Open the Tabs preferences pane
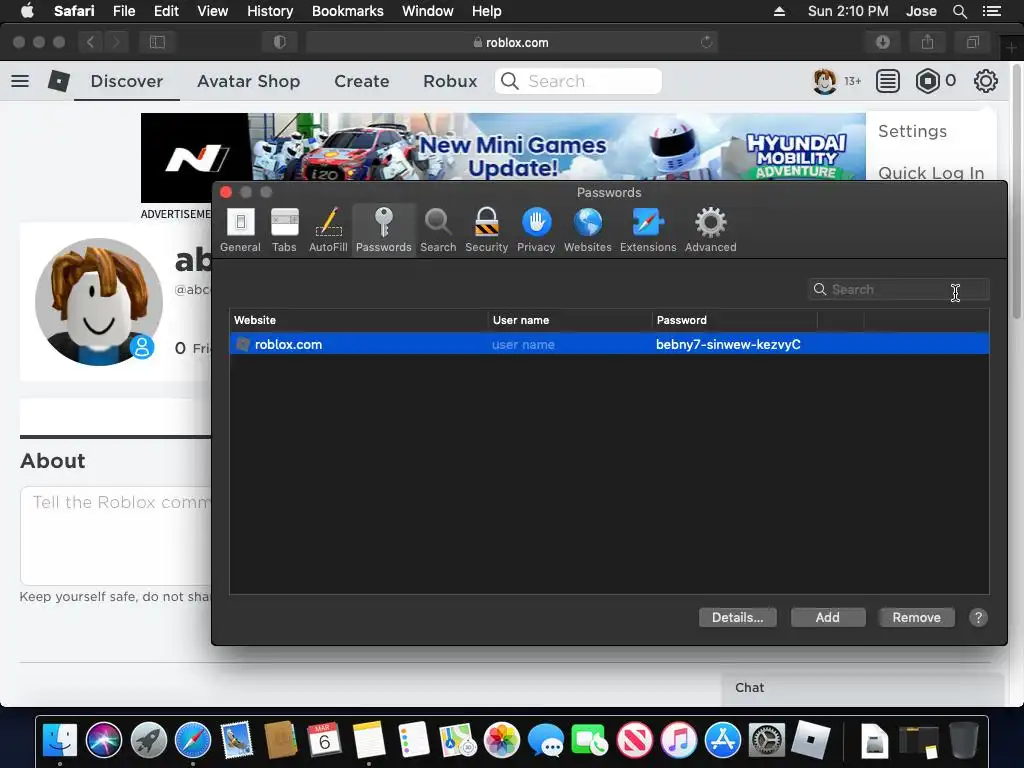Viewport: 1024px width, 768px height. tap(284, 230)
